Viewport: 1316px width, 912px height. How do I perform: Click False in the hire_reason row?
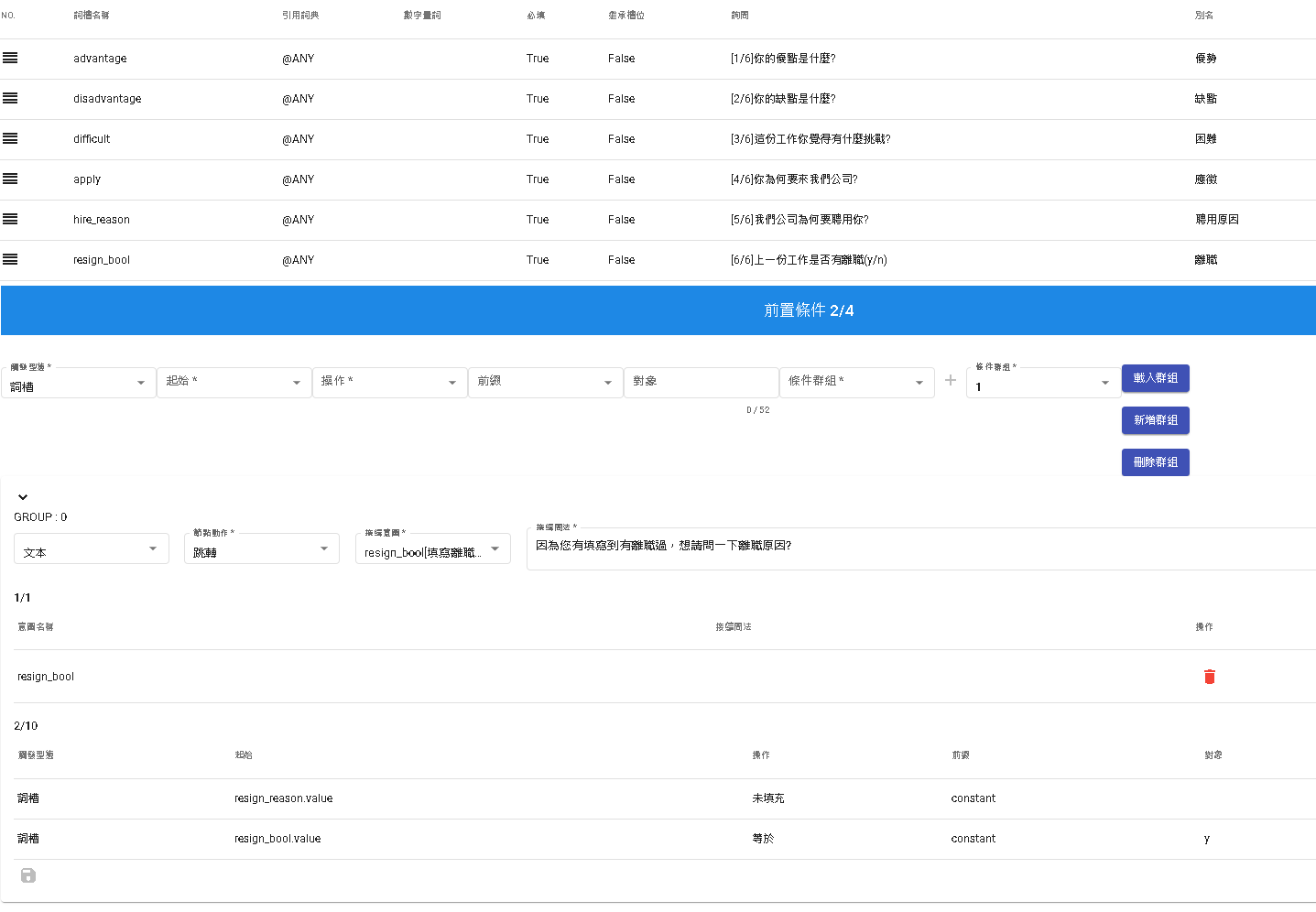click(621, 220)
